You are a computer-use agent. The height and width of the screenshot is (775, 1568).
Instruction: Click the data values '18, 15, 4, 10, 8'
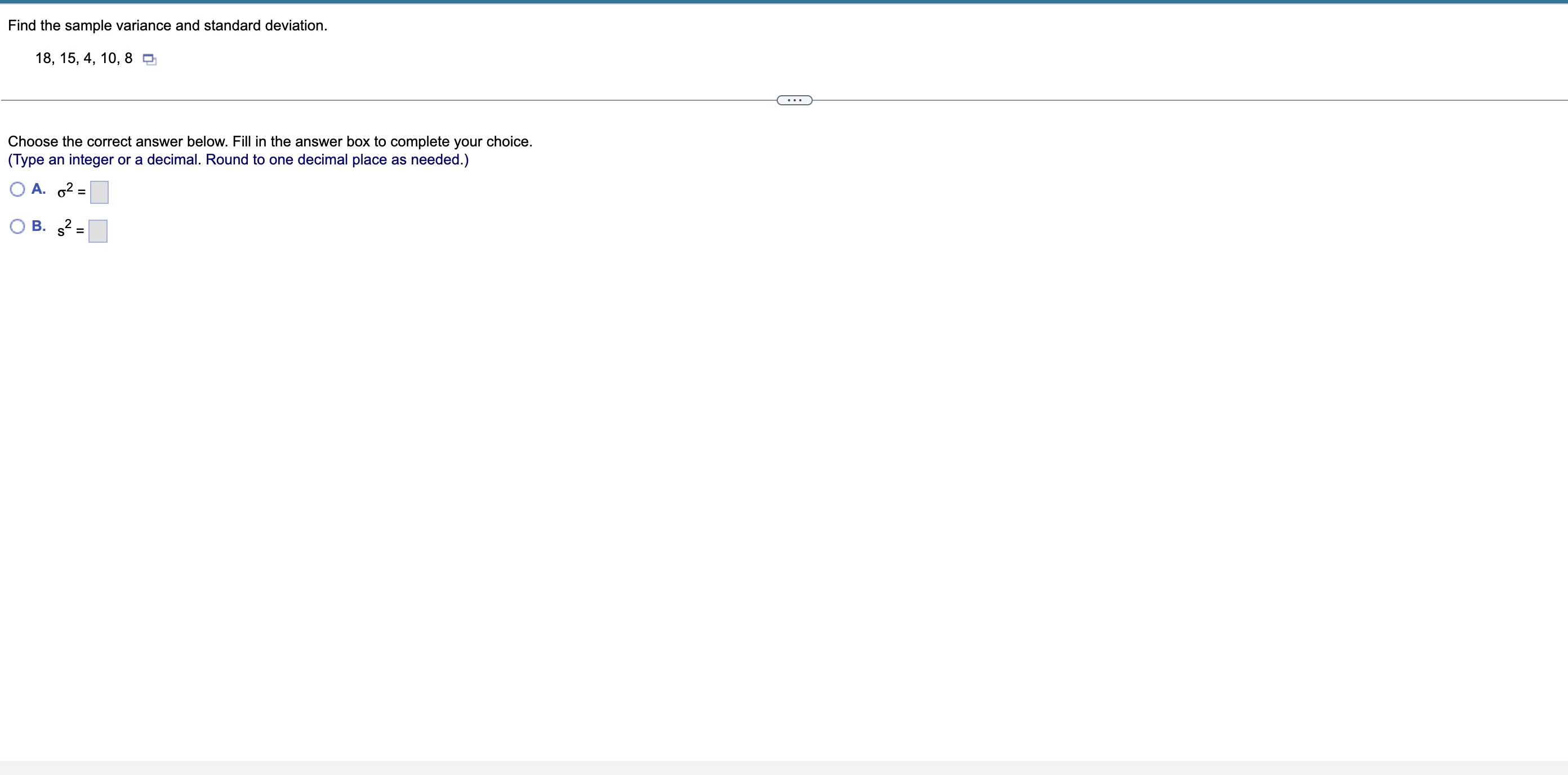pyautogui.click(x=83, y=59)
